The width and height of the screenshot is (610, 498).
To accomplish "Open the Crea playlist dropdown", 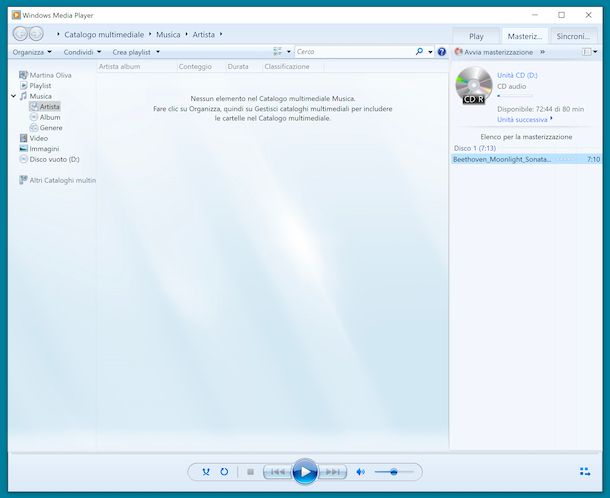I will pos(136,52).
